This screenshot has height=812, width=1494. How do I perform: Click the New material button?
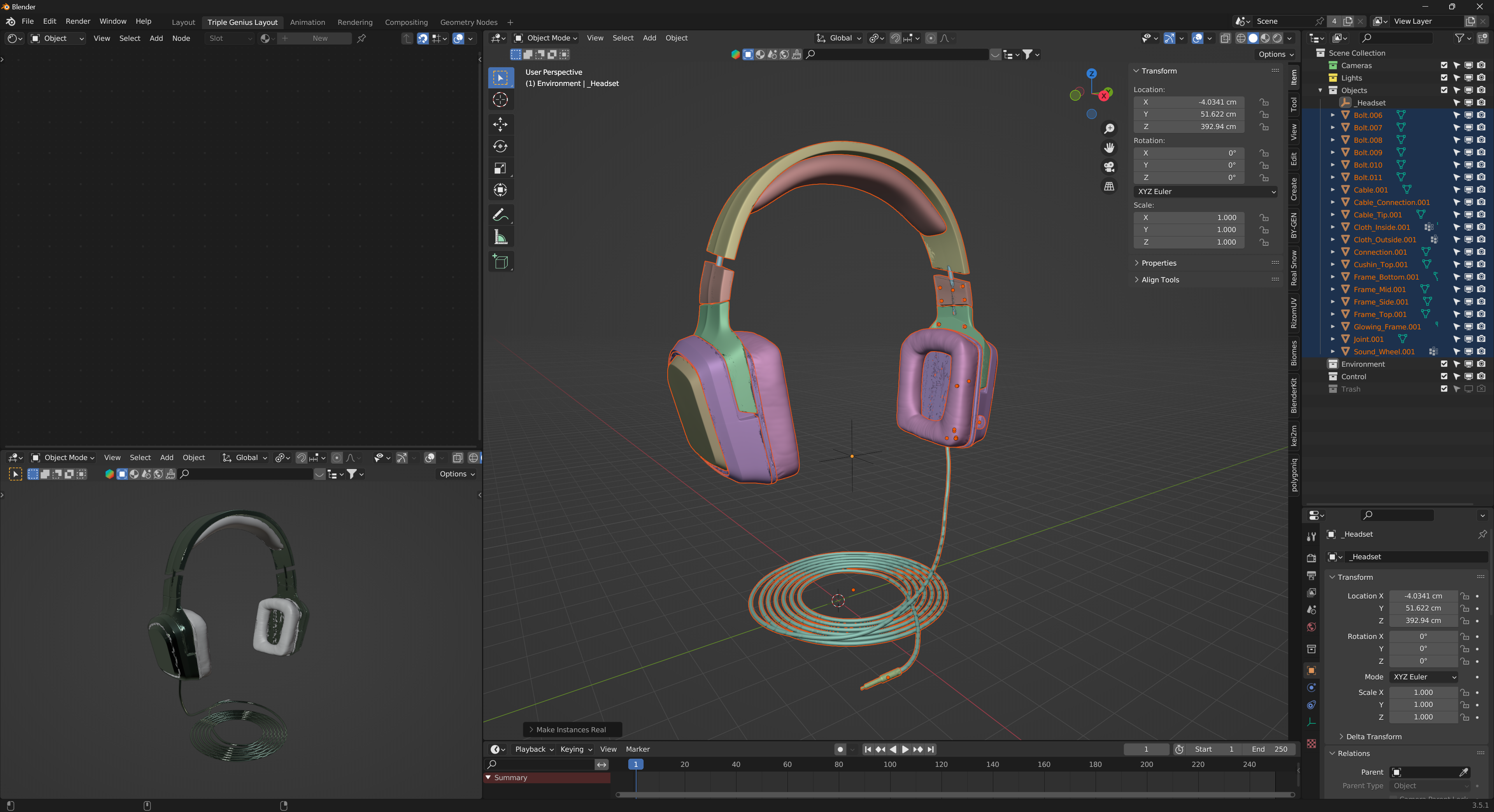tap(319, 38)
